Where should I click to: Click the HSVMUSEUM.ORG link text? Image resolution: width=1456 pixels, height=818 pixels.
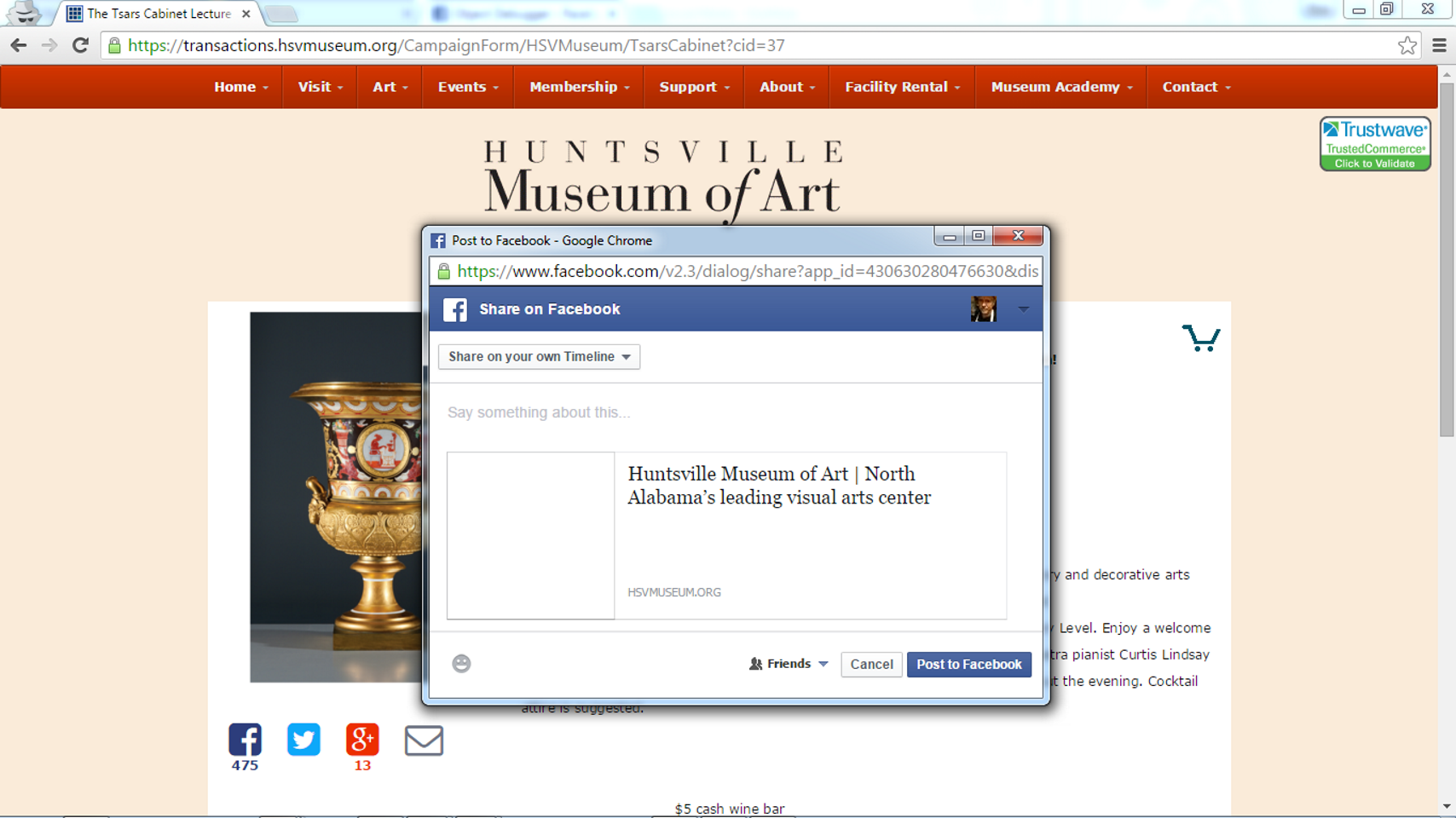(674, 592)
